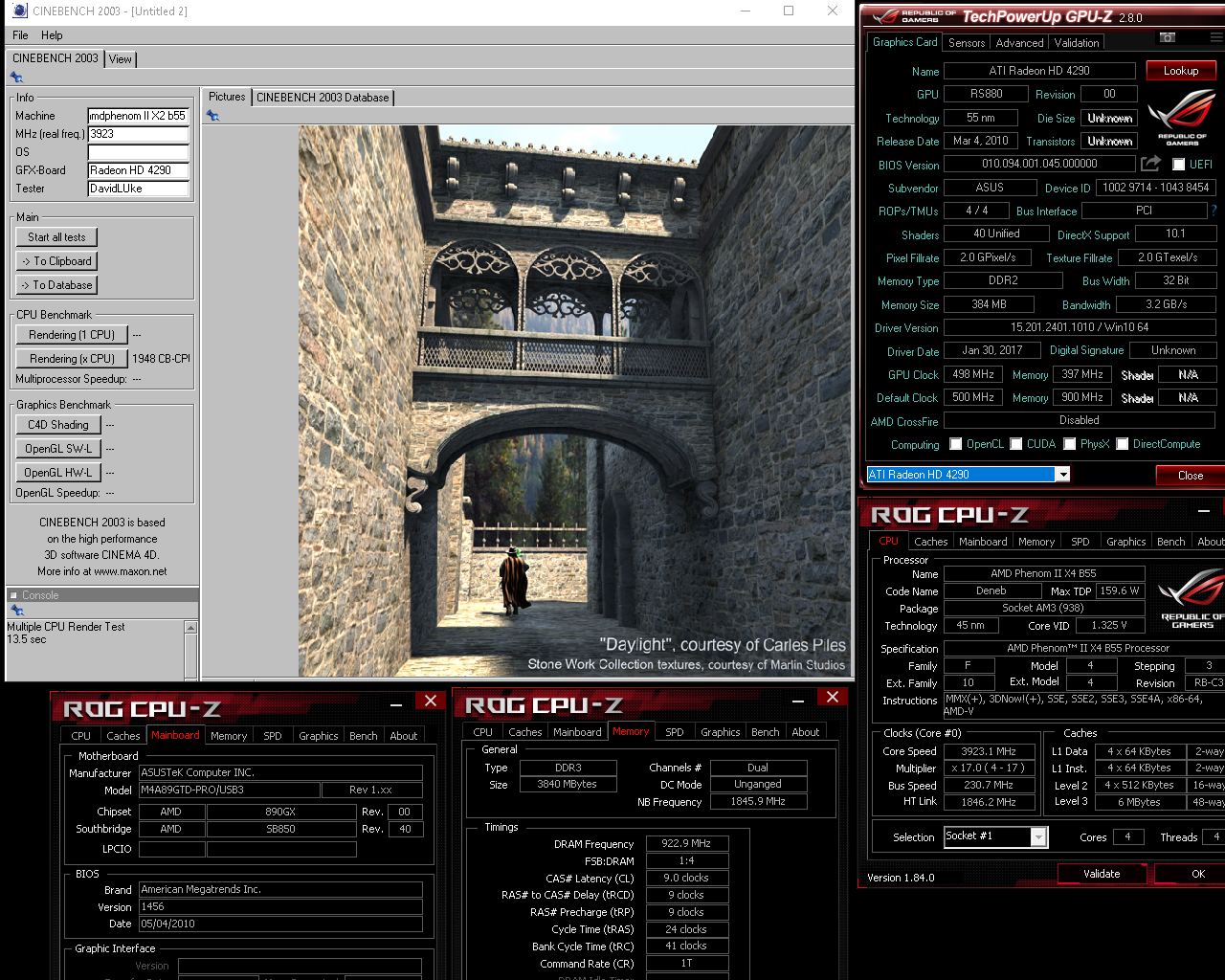Run OpenGL SW-L benchmark
The height and width of the screenshot is (980, 1225).
[57, 449]
